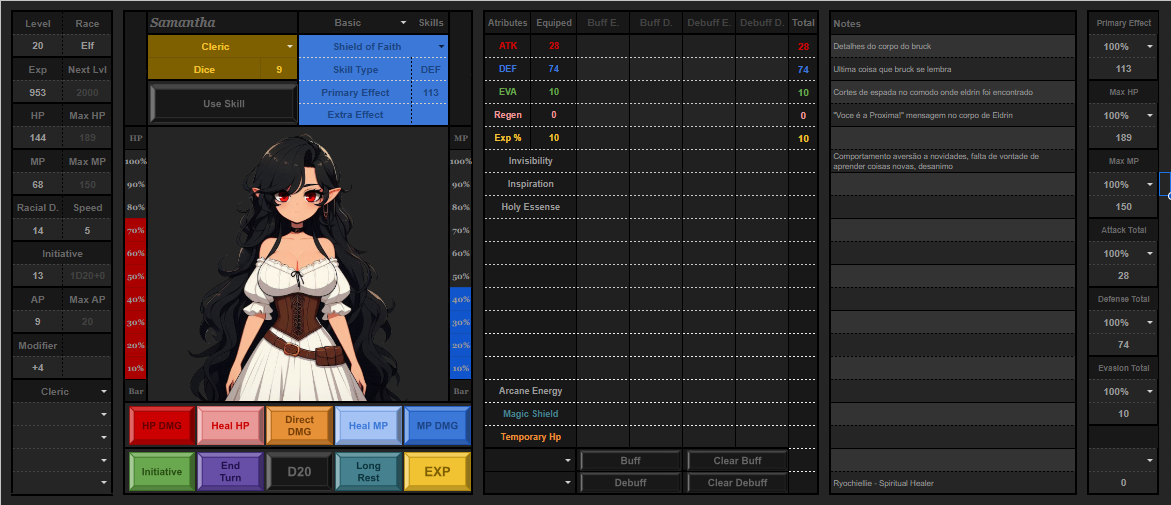
Task: Roll Initiative with the green button
Action: tap(162, 471)
